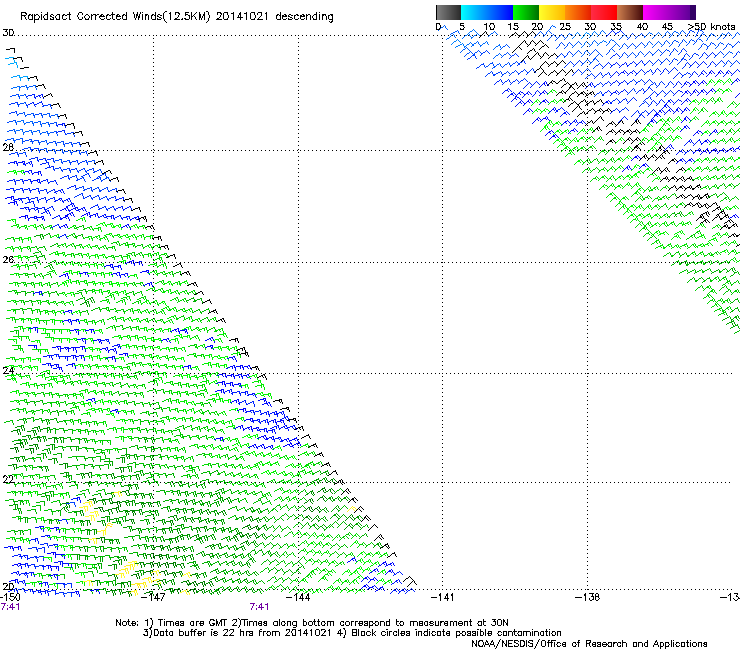
Task: Click the latitude label '22'
Action: click(x=8, y=479)
